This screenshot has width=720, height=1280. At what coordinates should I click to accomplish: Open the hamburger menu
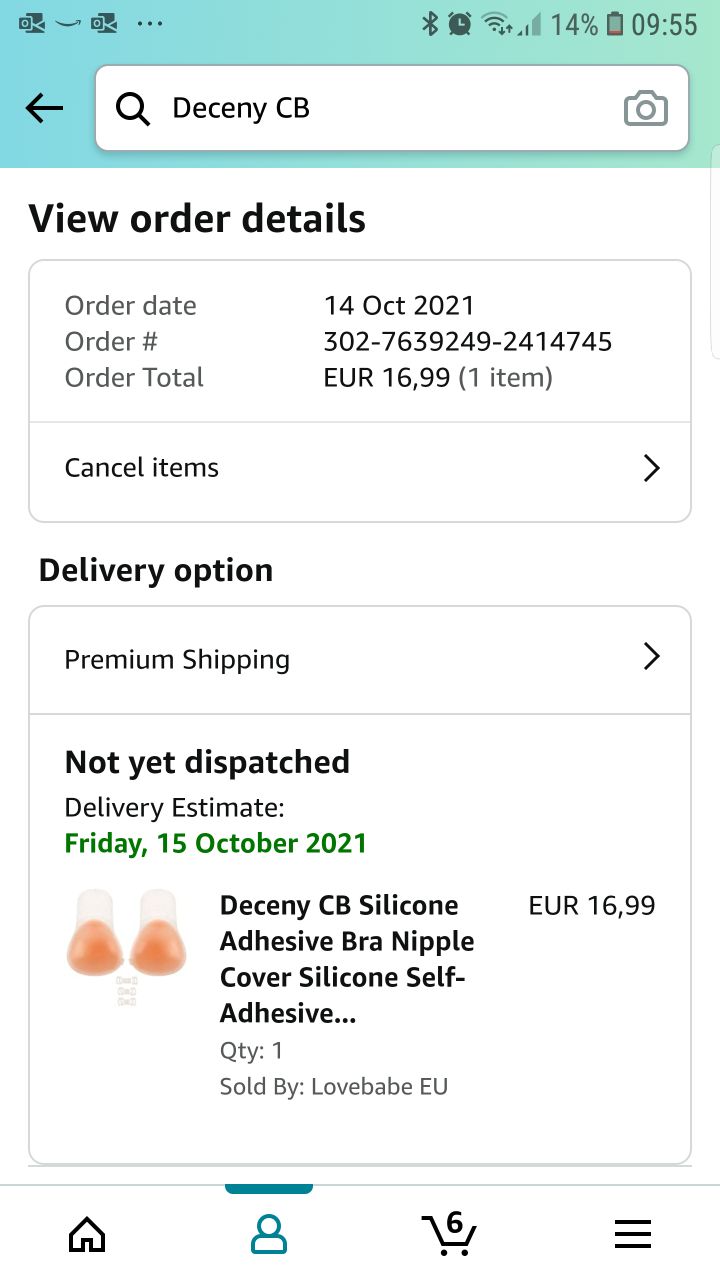click(632, 1234)
